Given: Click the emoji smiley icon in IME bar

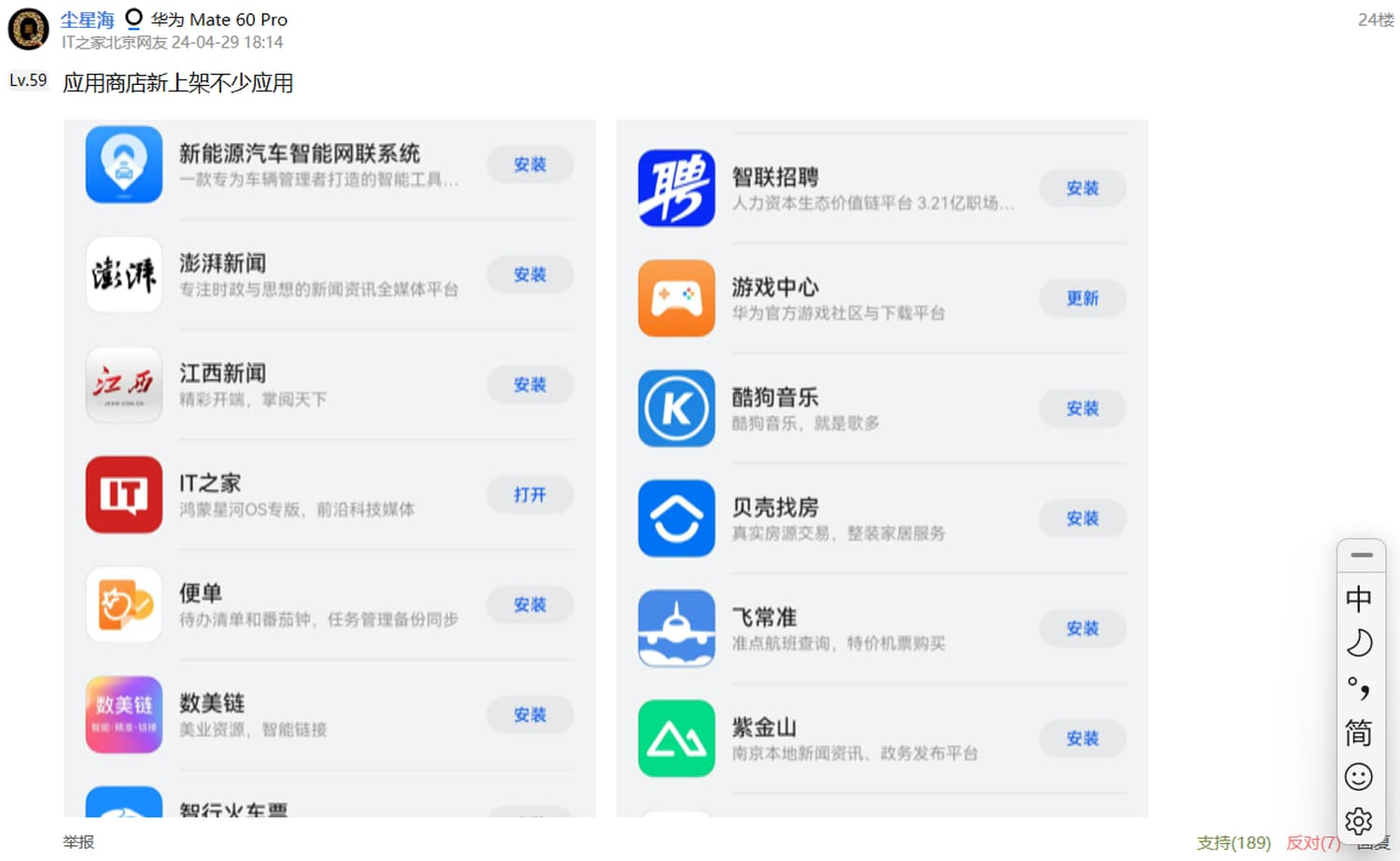Looking at the screenshot, I should (1359, 777).
